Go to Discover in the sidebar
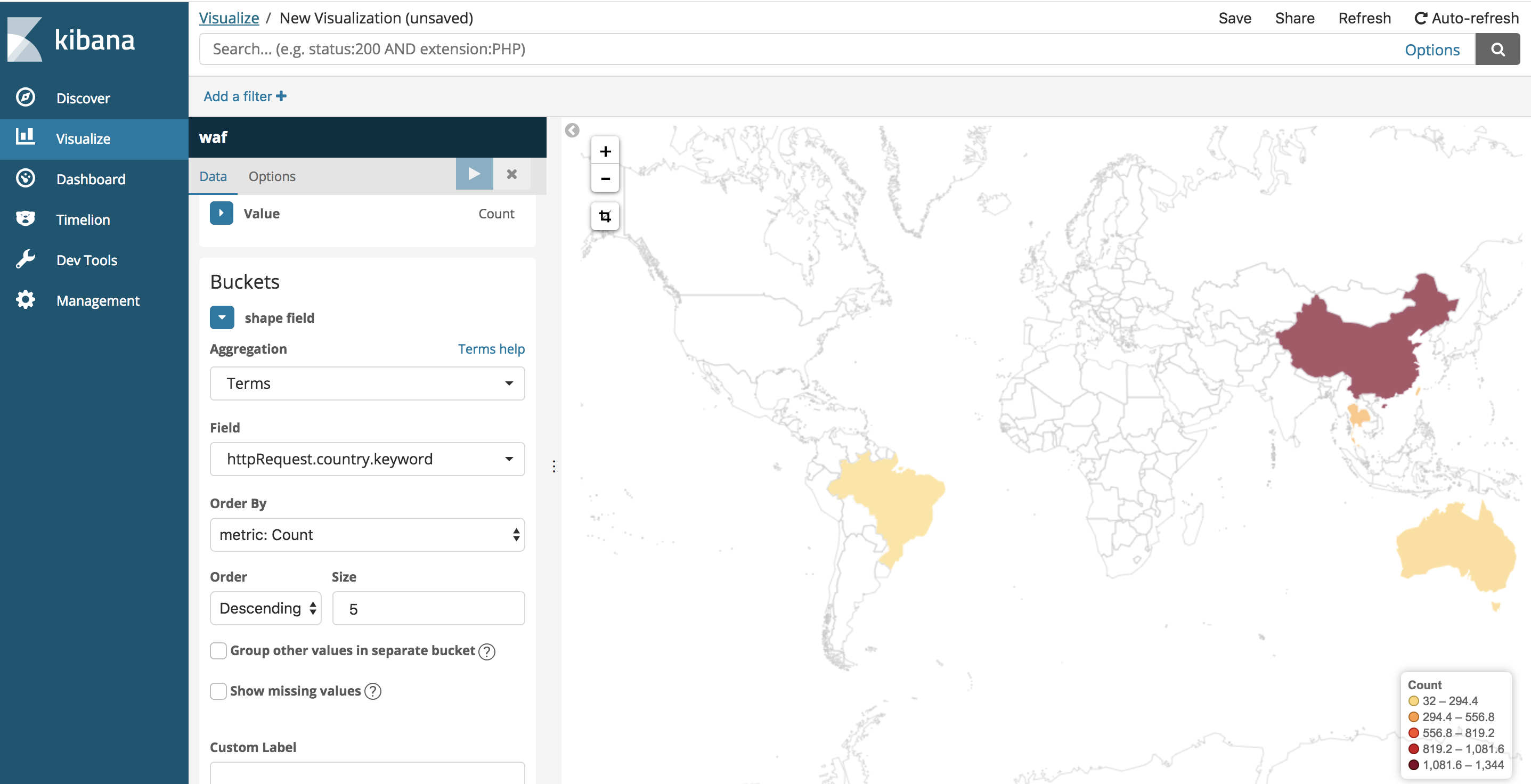 [x=83, y=98]
